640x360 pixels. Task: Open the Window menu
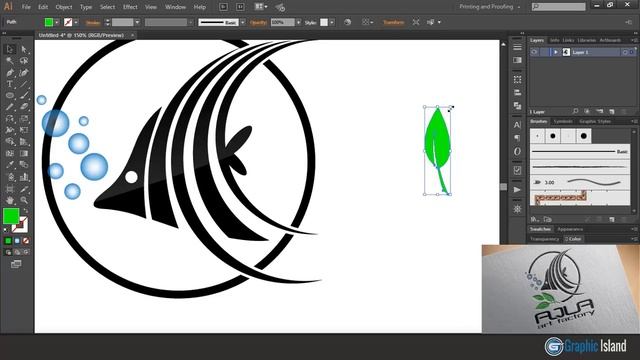[176, 7]
